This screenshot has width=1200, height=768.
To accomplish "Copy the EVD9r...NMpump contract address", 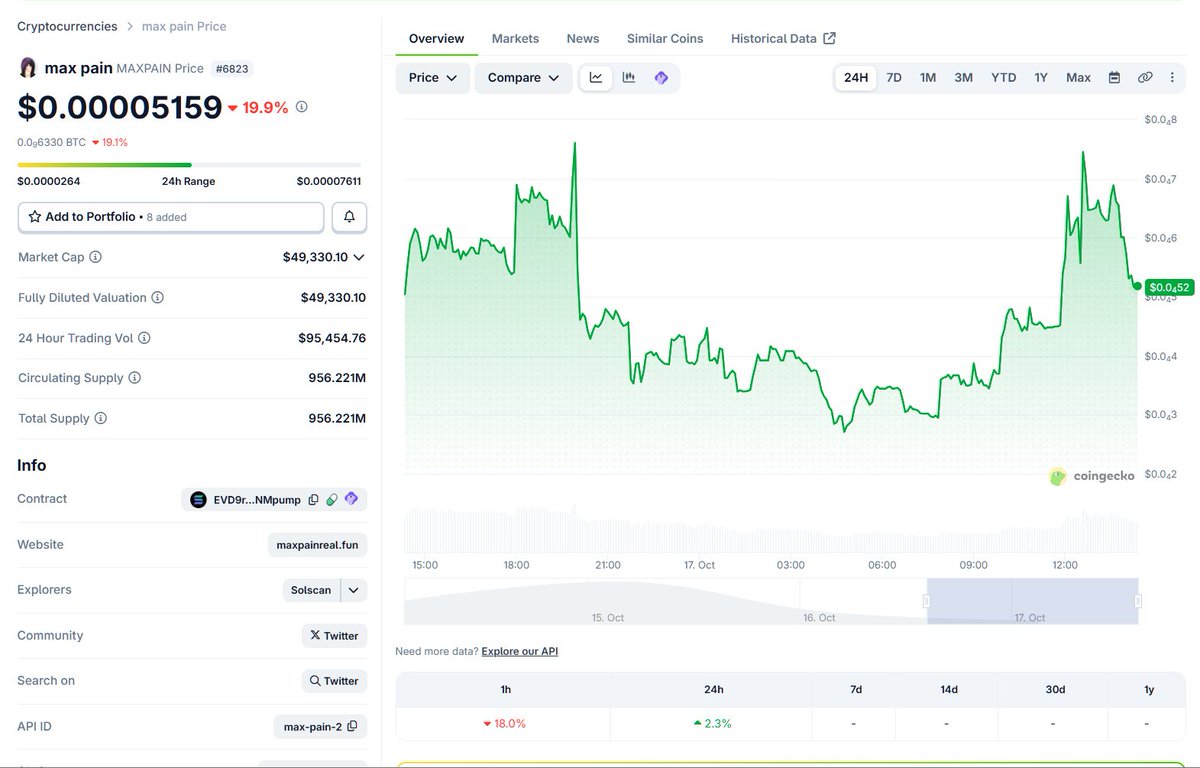I will 313,499.
